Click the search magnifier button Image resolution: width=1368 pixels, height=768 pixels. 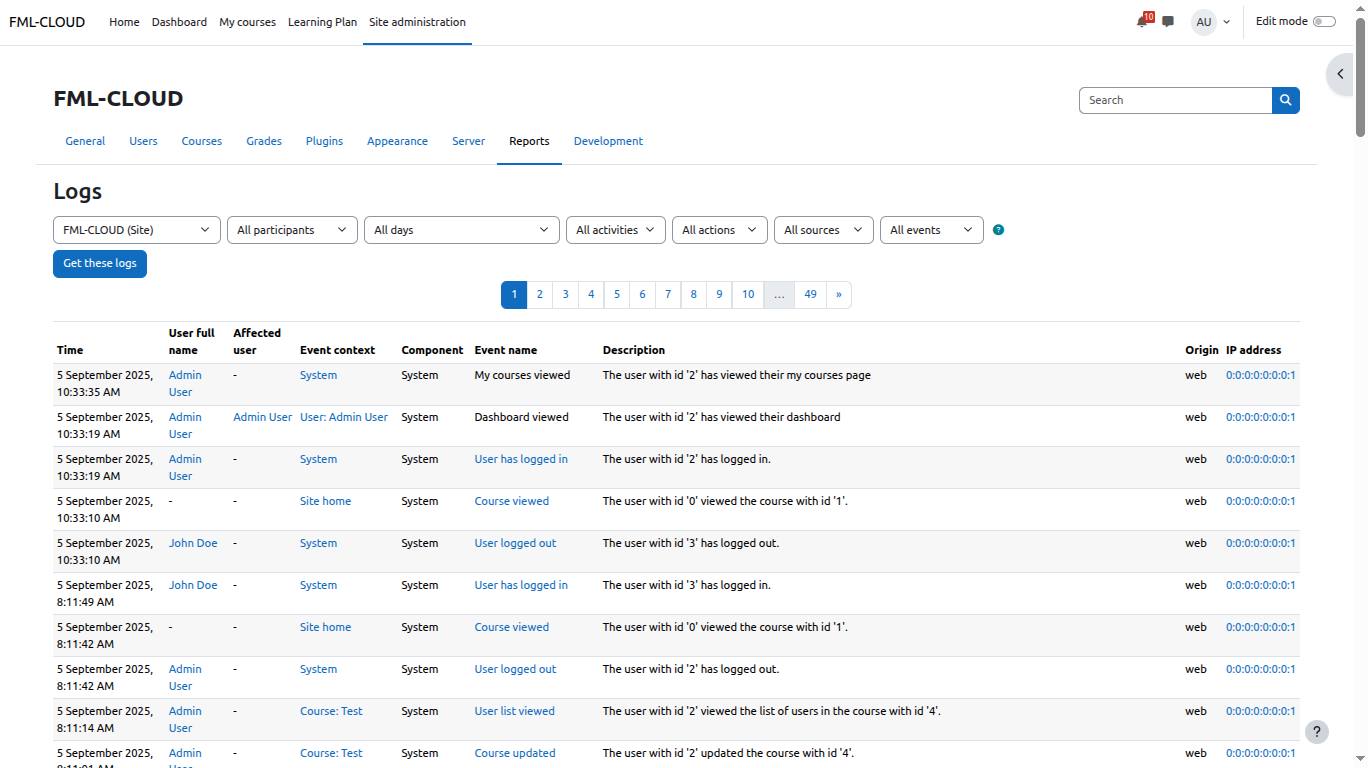tap(1286, 100)
